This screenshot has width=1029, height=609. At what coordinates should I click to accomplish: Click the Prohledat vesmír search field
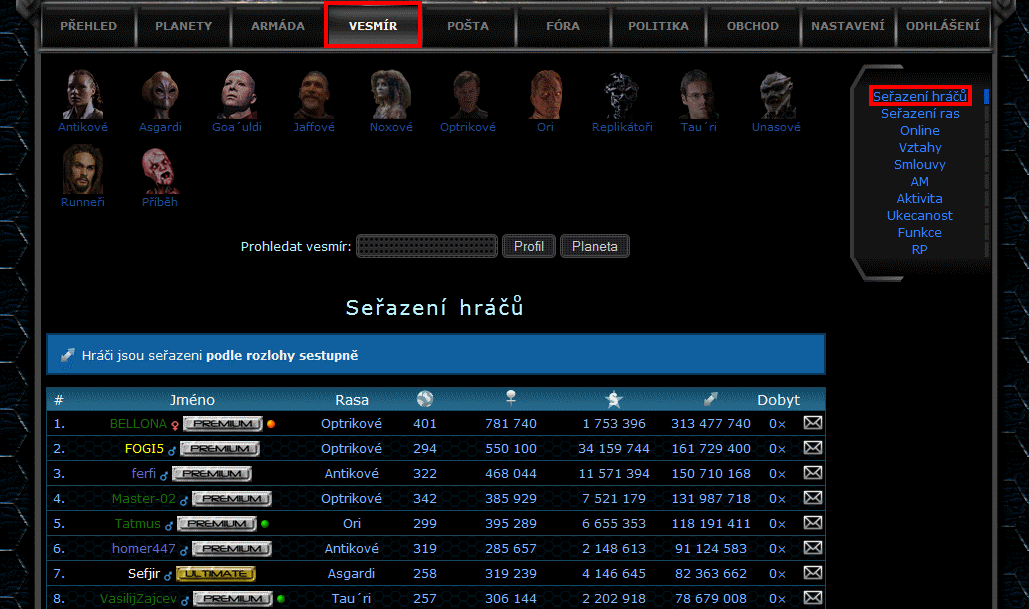pos(427,247)
